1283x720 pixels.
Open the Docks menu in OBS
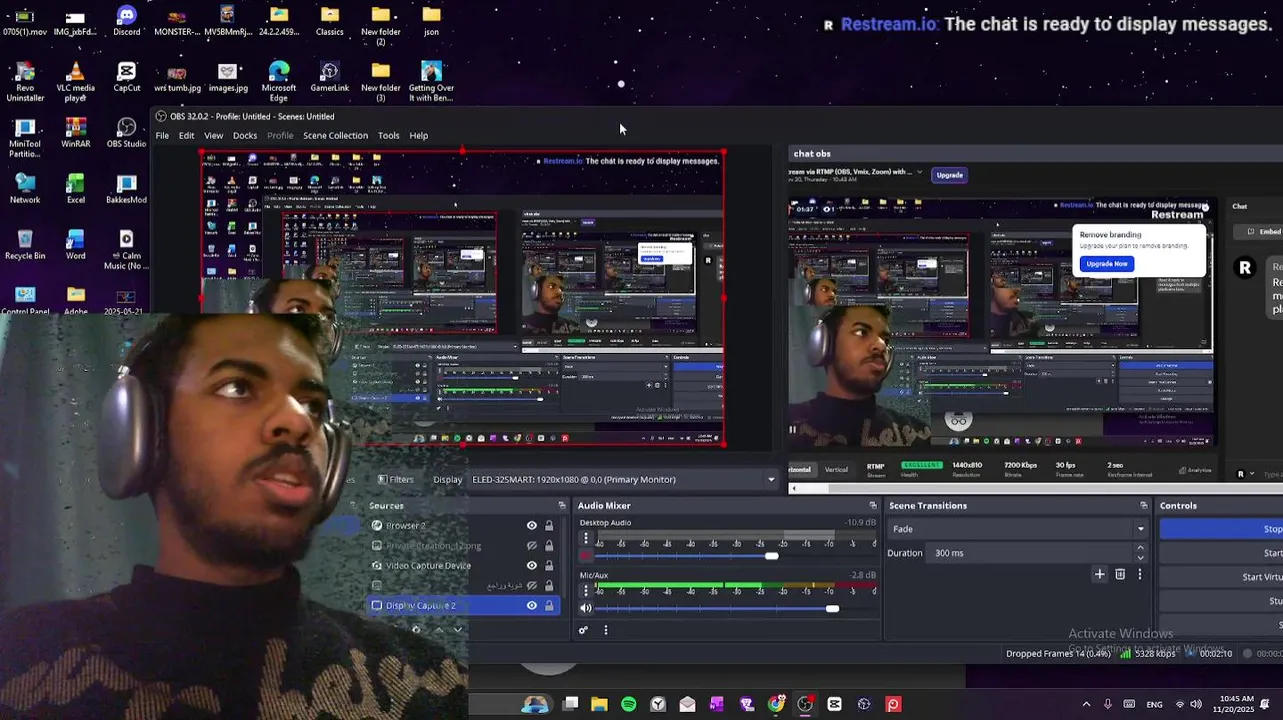click(x=245, y=136)
